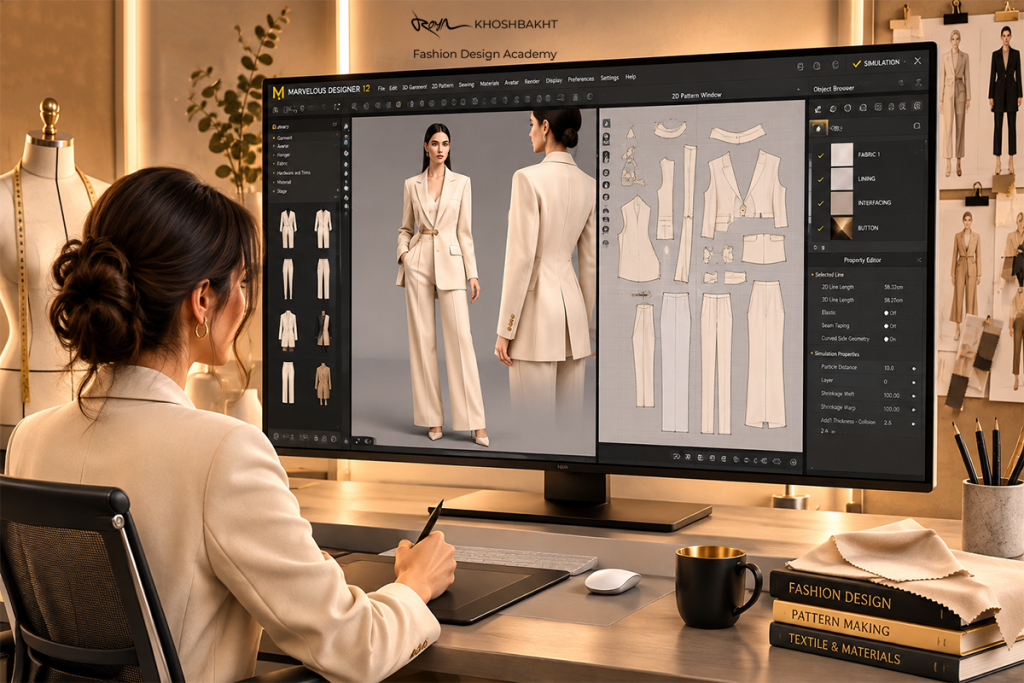
Task: Collapse the Selected Line section
Action: click(813, 275)
